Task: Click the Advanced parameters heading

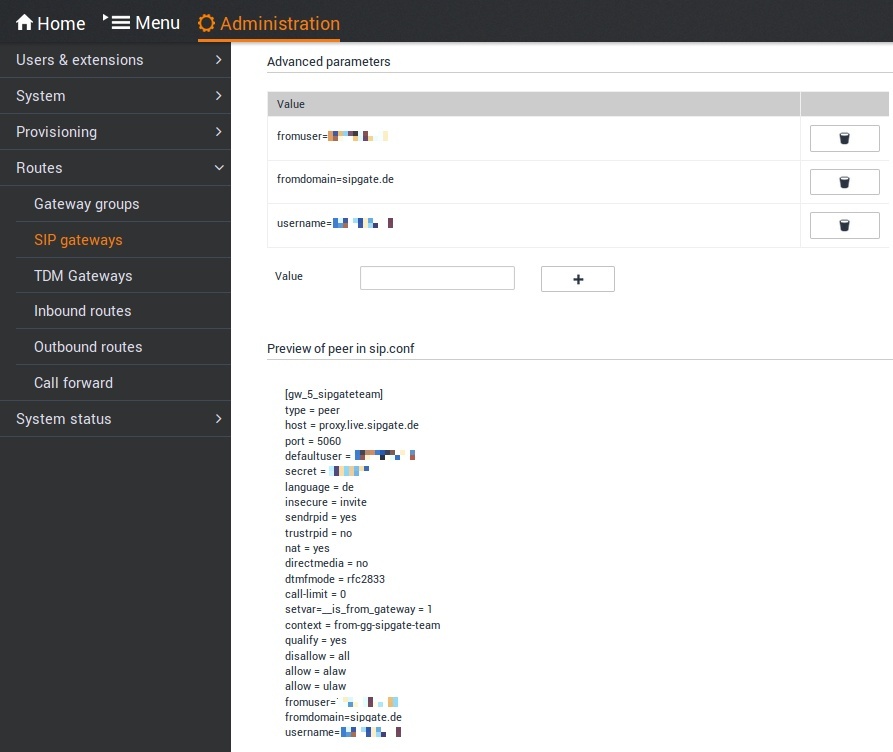Action: click(329, 62)
